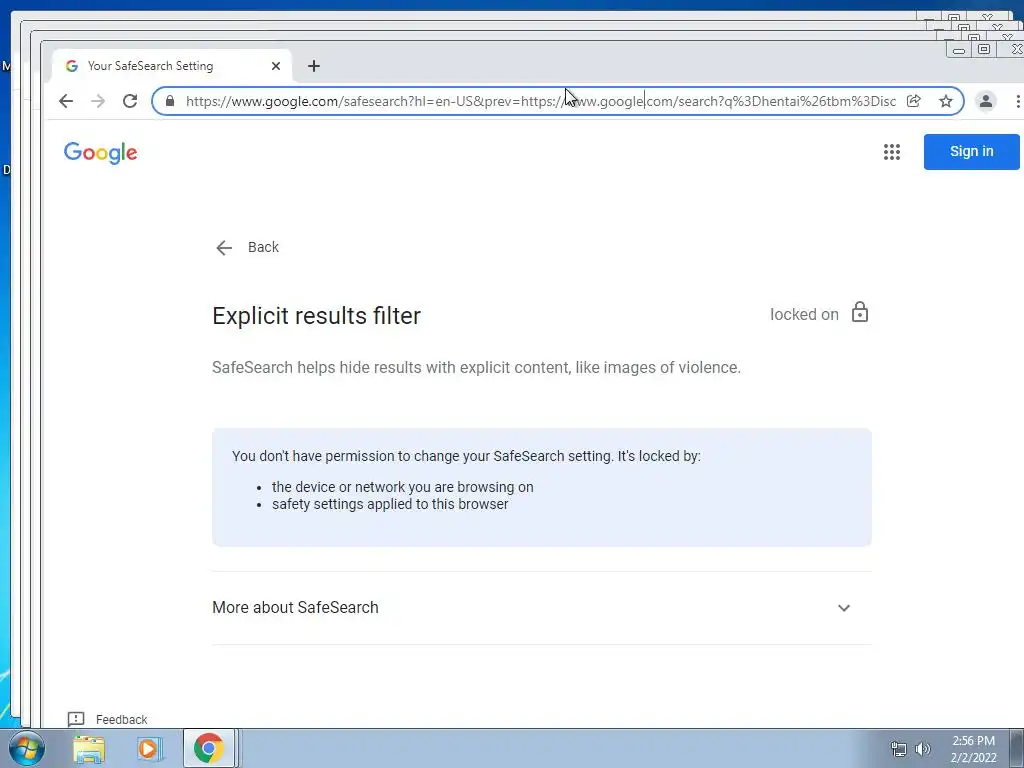
Task: Open a new tab with plus button
Action: 314,66
